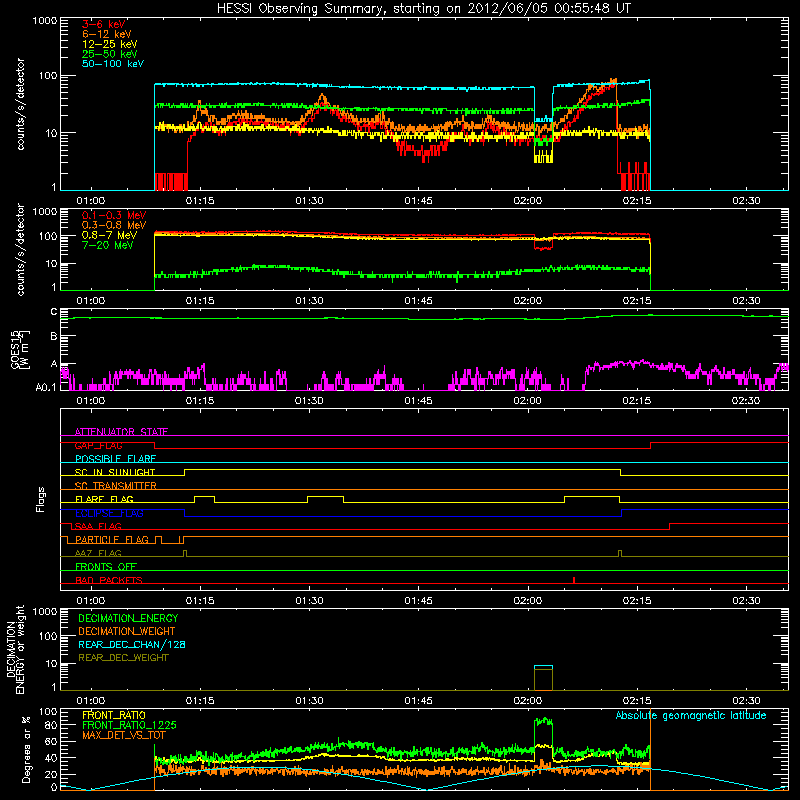Click the MAX_DET_VS_TOT legend label
The height and width of the screenshot is (800, 800).
(x=124, y=735)
